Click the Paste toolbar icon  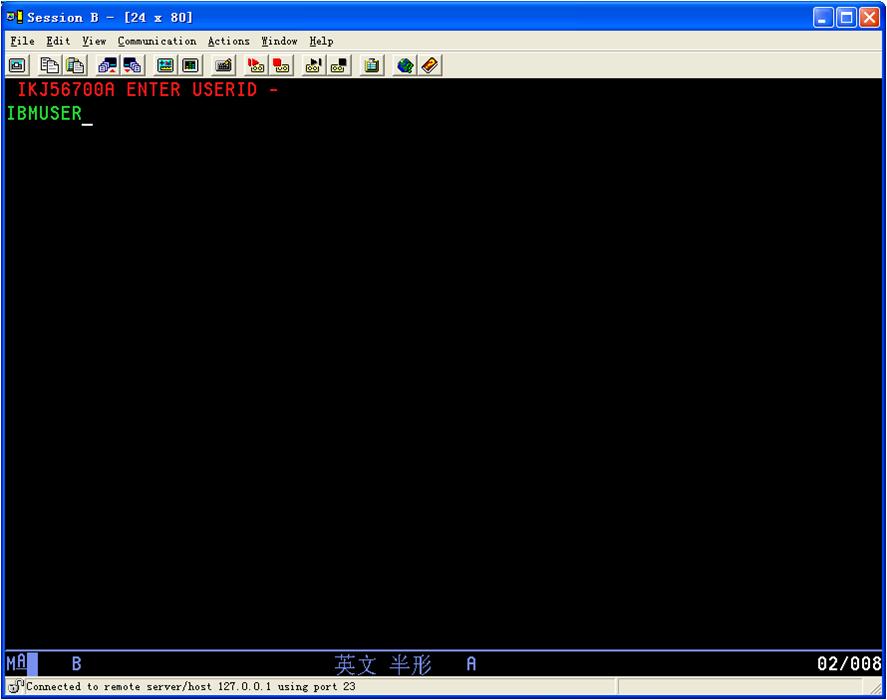point(75,66)
